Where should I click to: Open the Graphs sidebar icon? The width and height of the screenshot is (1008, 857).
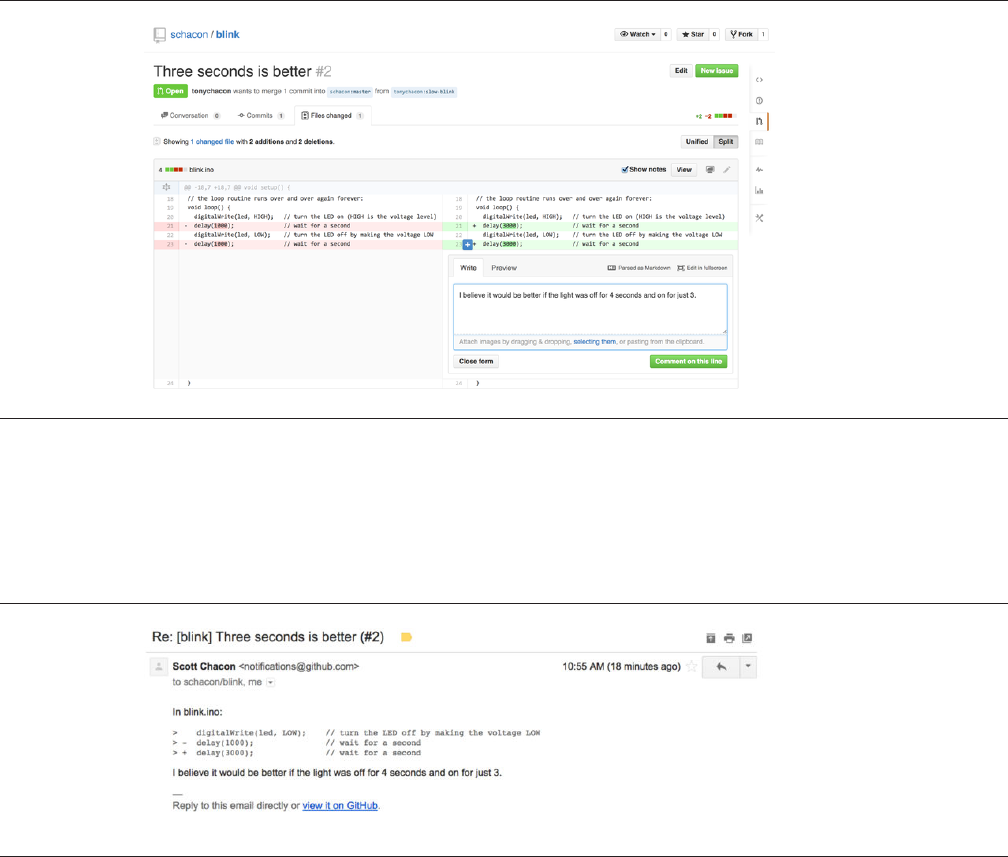(759, 190)
